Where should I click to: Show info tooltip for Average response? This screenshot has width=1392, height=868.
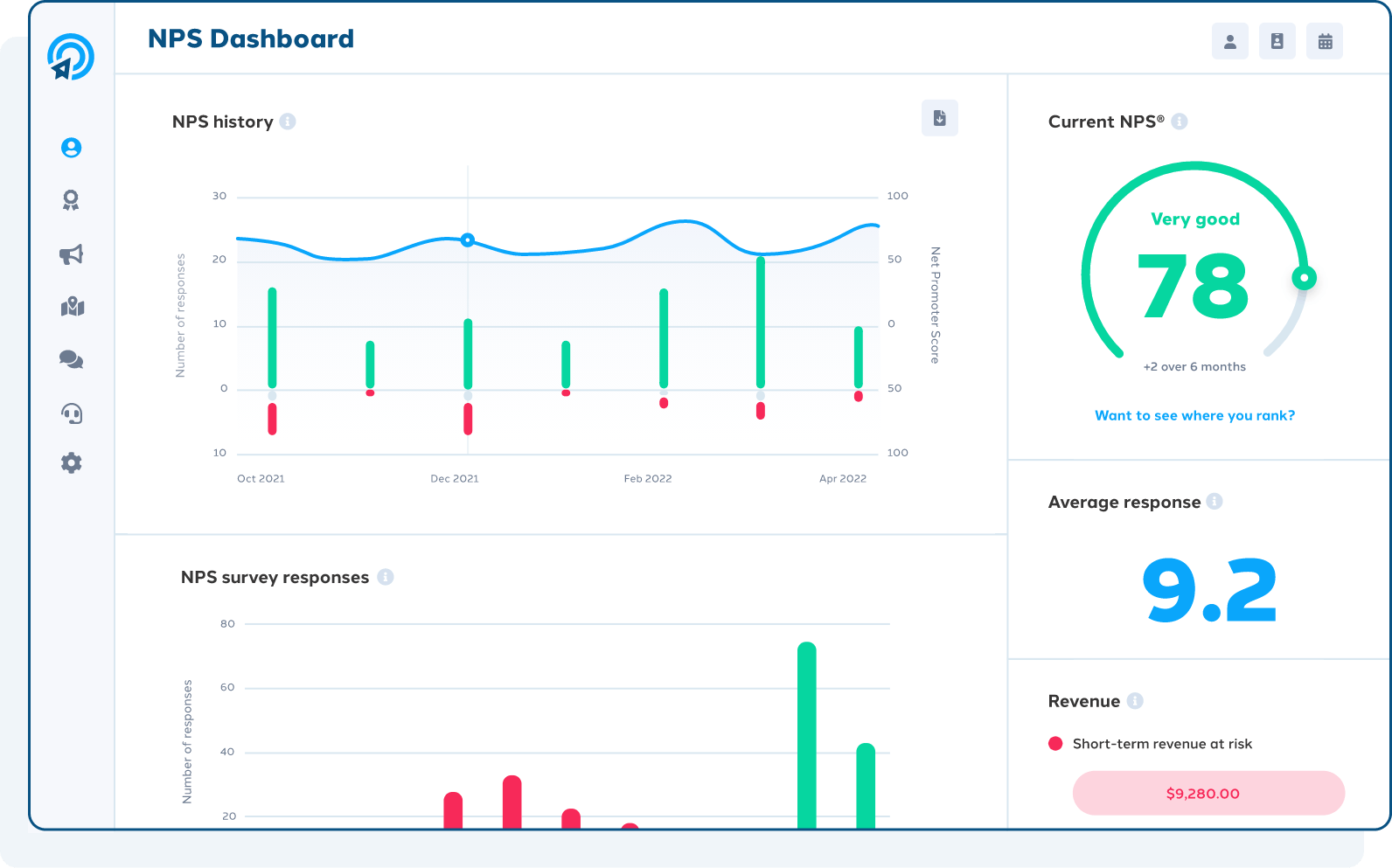click(1215, 501)
